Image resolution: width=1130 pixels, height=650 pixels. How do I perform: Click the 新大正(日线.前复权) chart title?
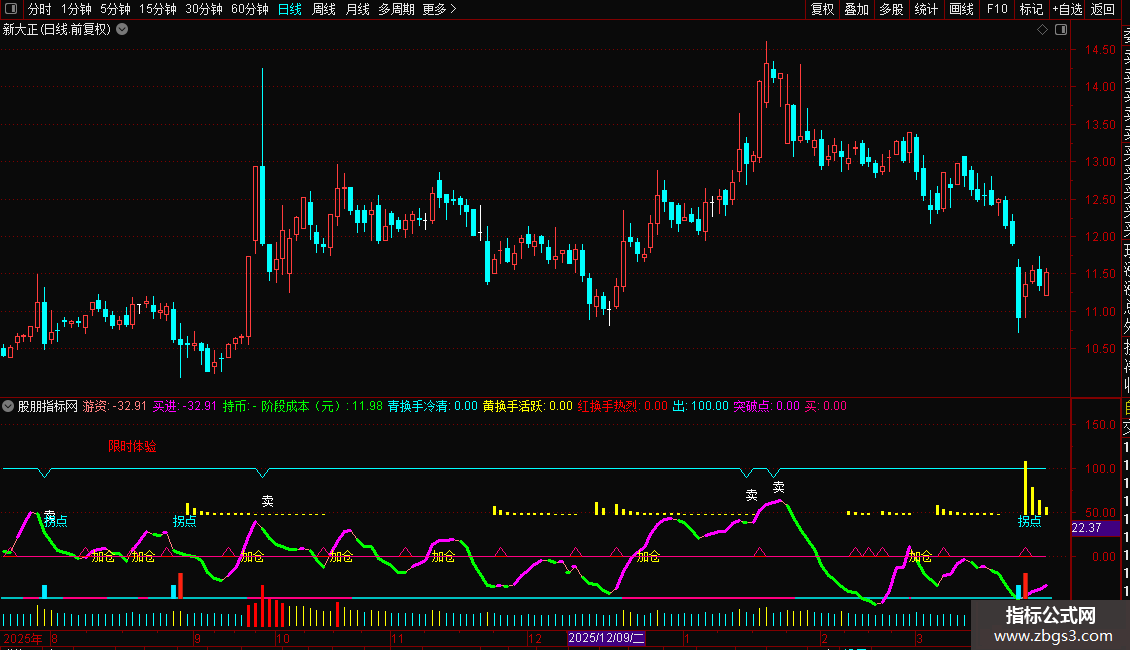coord(57,30)
